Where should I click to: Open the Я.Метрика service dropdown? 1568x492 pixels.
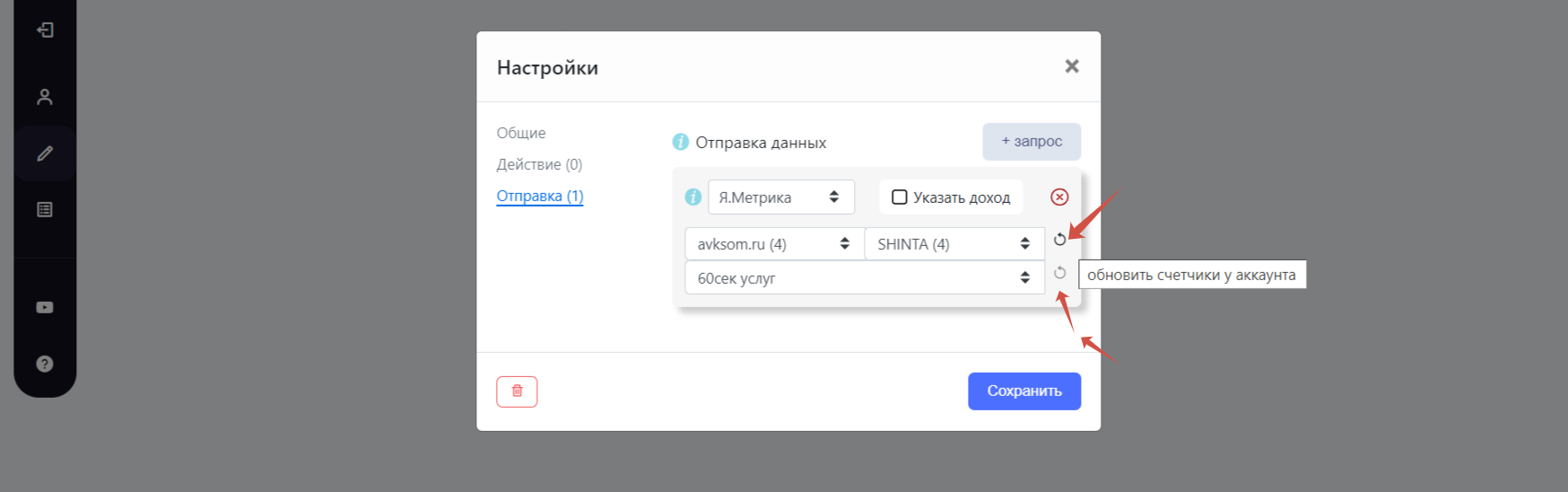(x=781, y=198)
